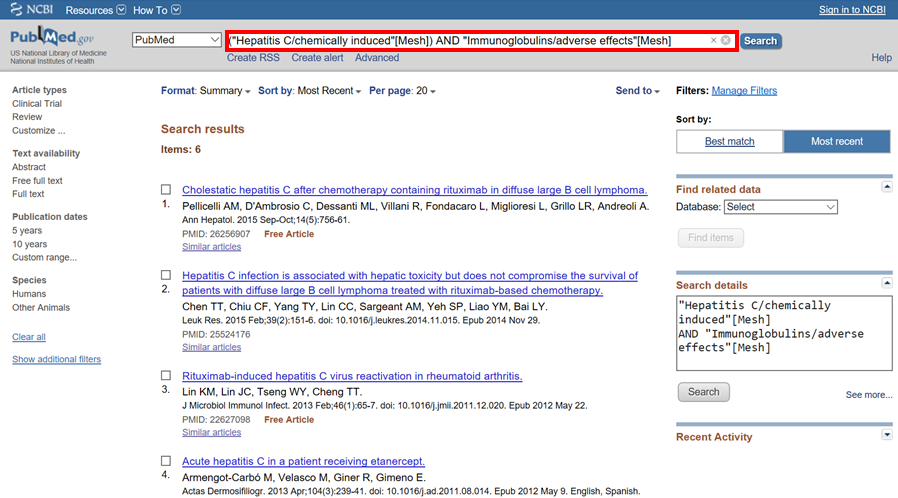Viewport: 898px width, 498px height.
Task: Open the Cholestatic hepatitis C article title
Action: point(415,190)
